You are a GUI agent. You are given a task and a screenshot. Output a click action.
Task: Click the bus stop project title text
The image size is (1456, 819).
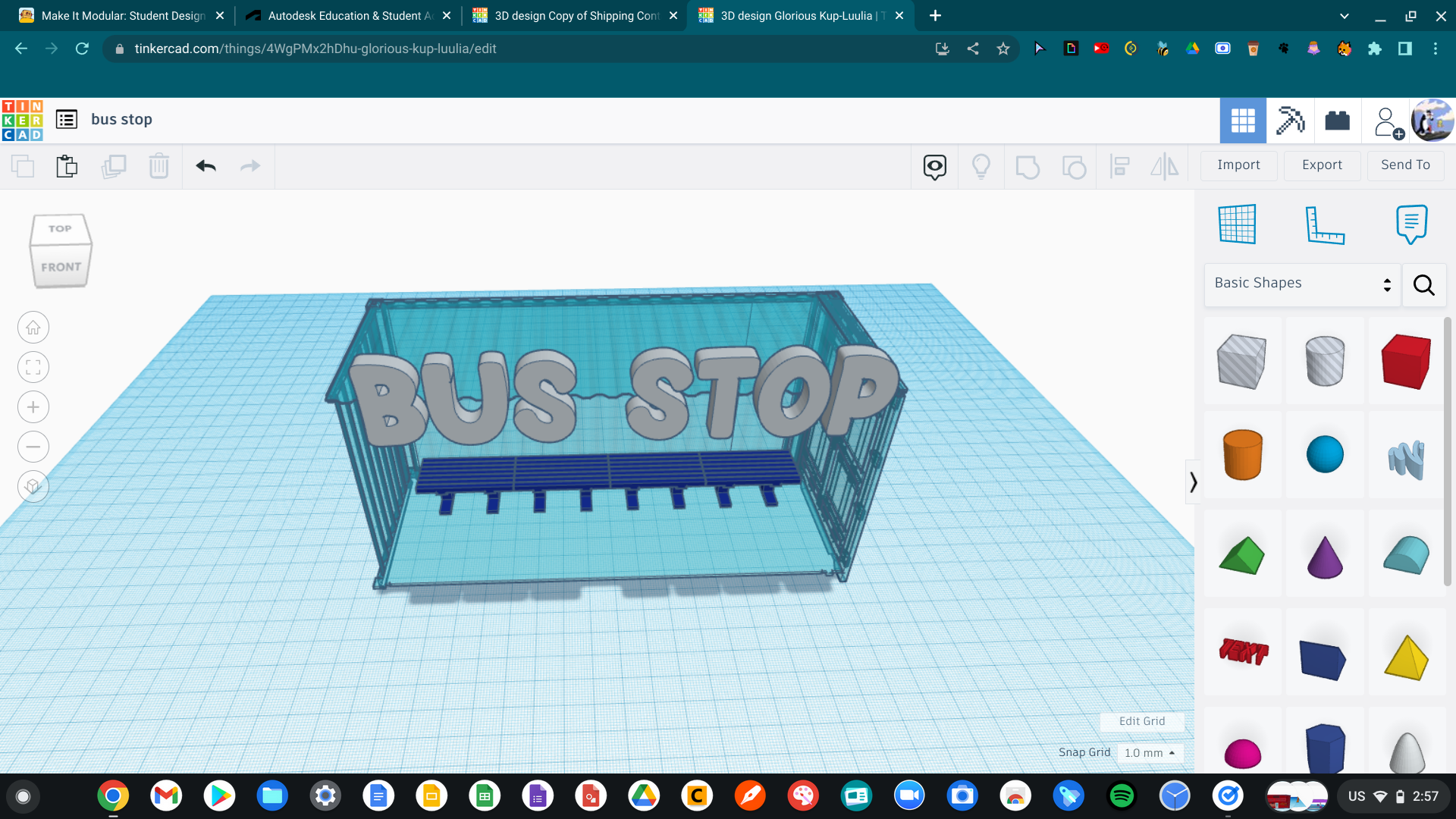click(x=121, y=119)
